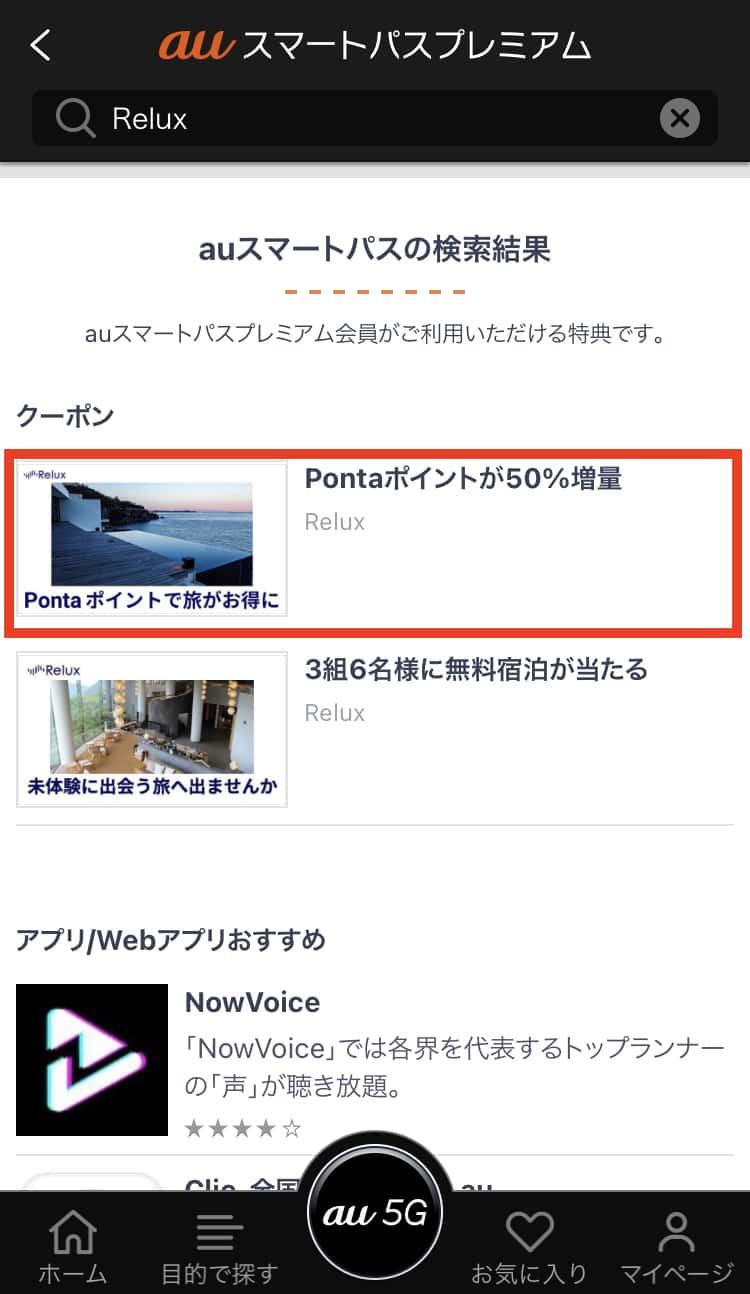Tap the magnifying glass search icon
This screenshot has height=1294, width=750.
(74, 119)
